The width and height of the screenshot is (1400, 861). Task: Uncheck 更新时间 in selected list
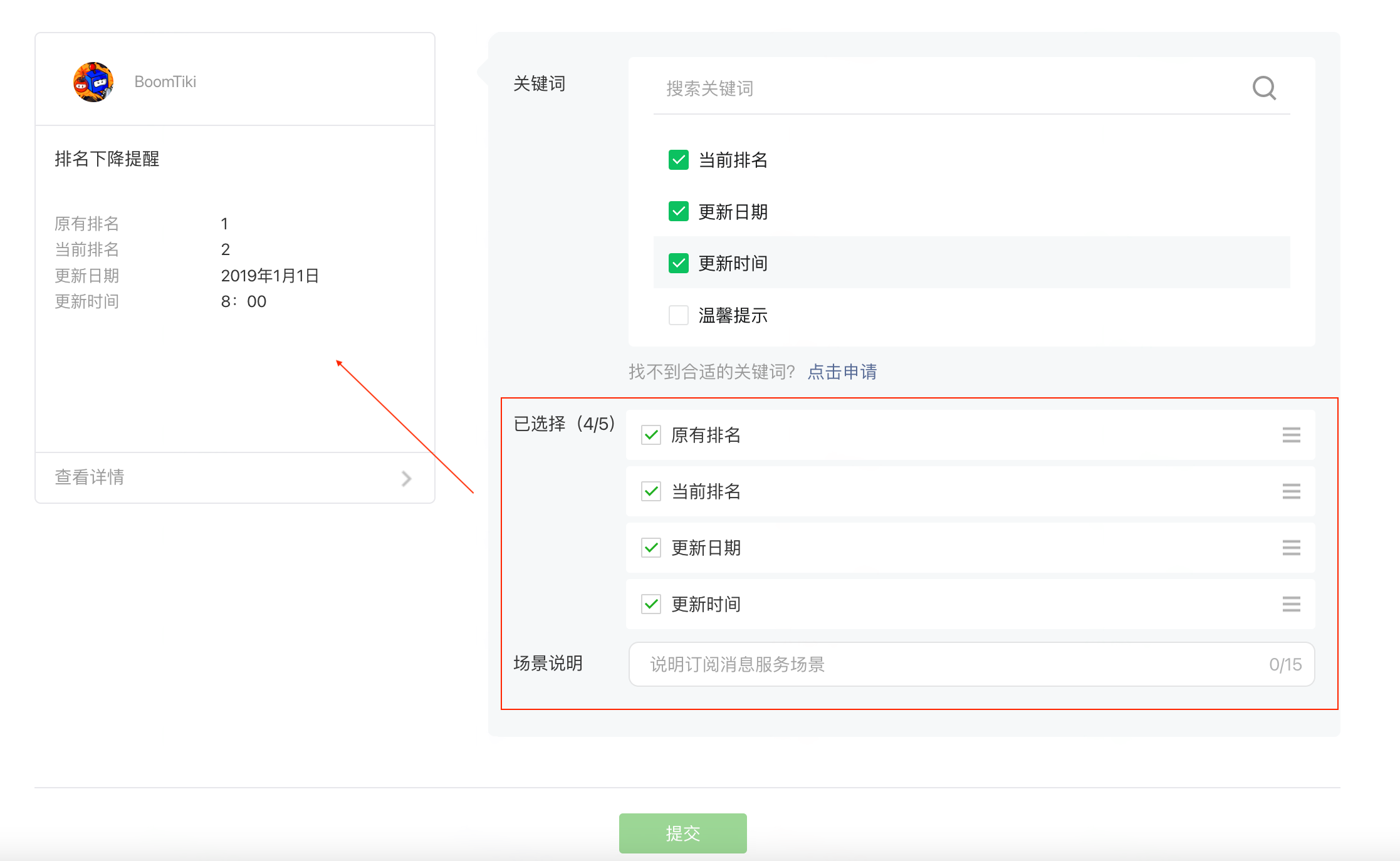click(x=651, y=604)
